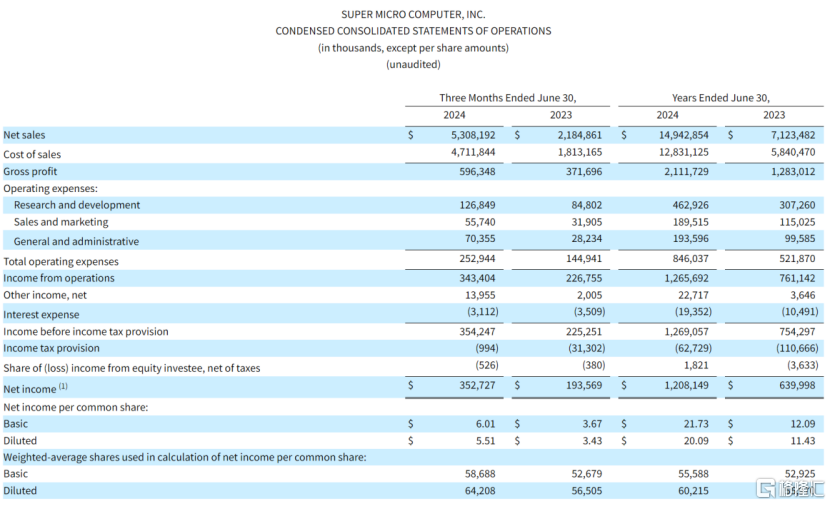Select Diluted shares value 60,215
Image resolution: width=831 pixels, height=505 pixels.
(693, 491)
